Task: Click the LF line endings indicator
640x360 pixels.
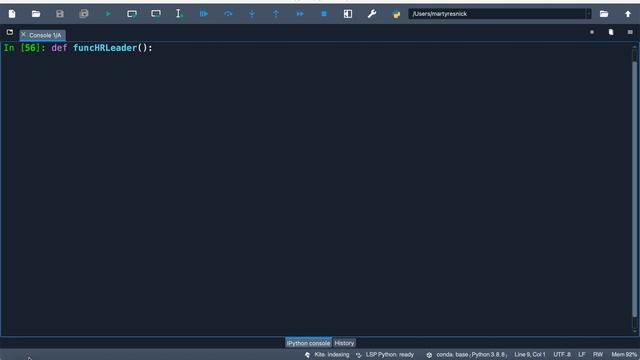Action: pyautogui.click(x=582, y=355)
